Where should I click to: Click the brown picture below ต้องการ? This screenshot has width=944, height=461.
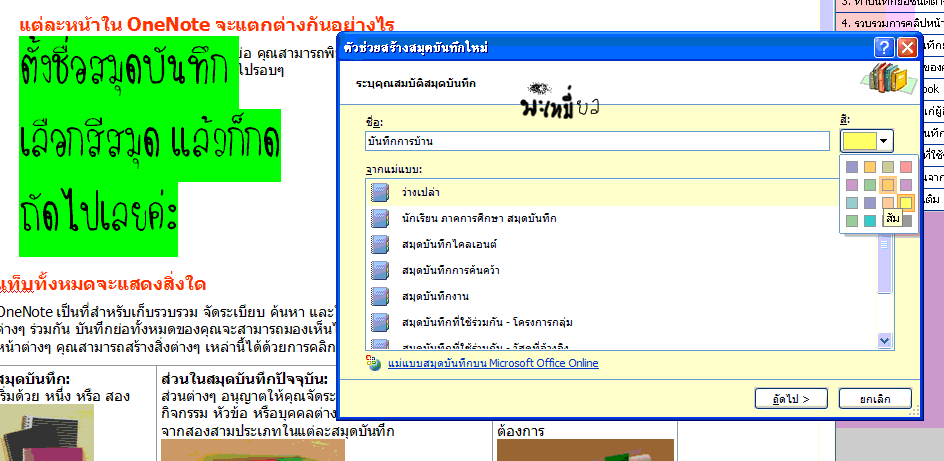tap(585, 450)
